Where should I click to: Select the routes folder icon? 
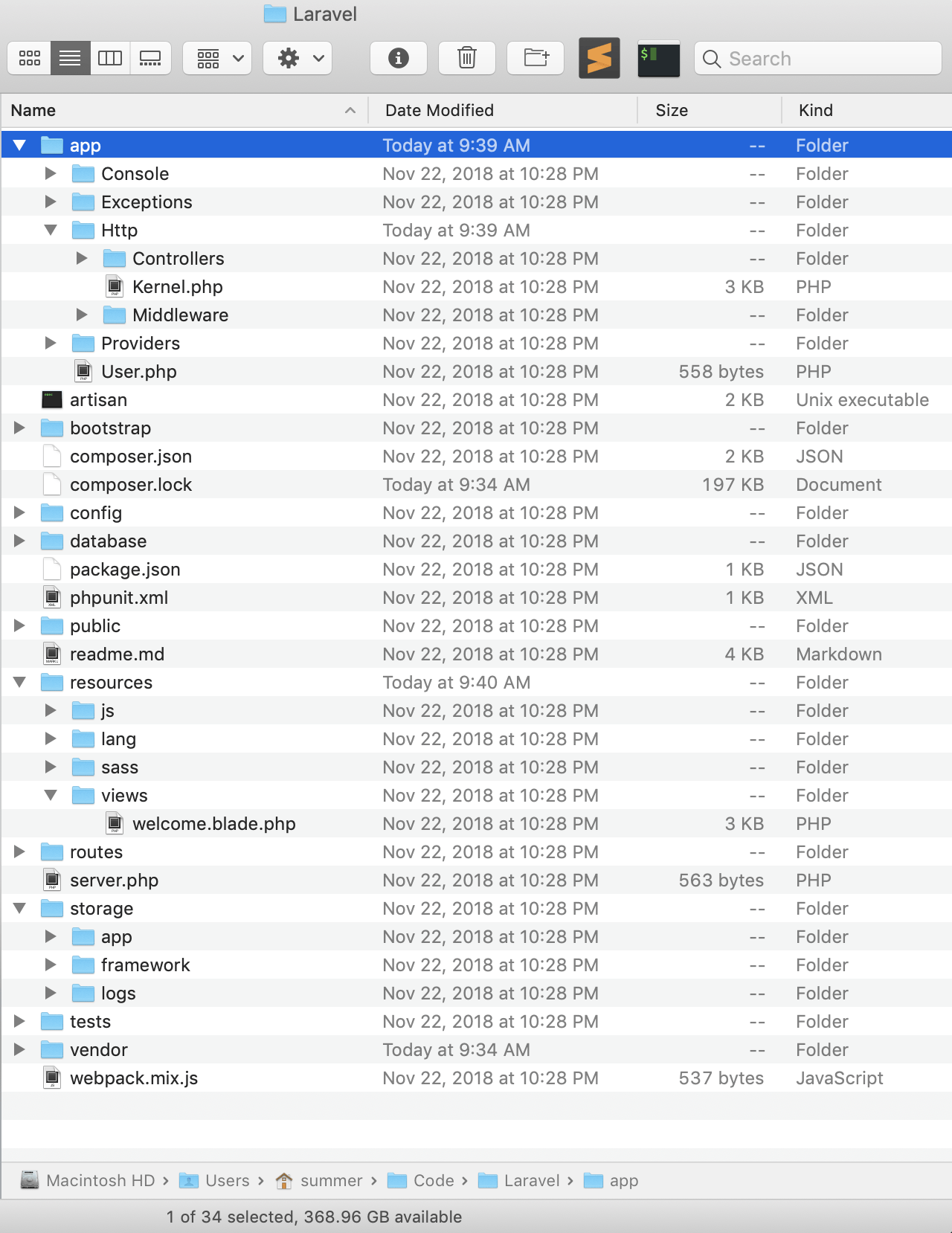pos(52,851)
